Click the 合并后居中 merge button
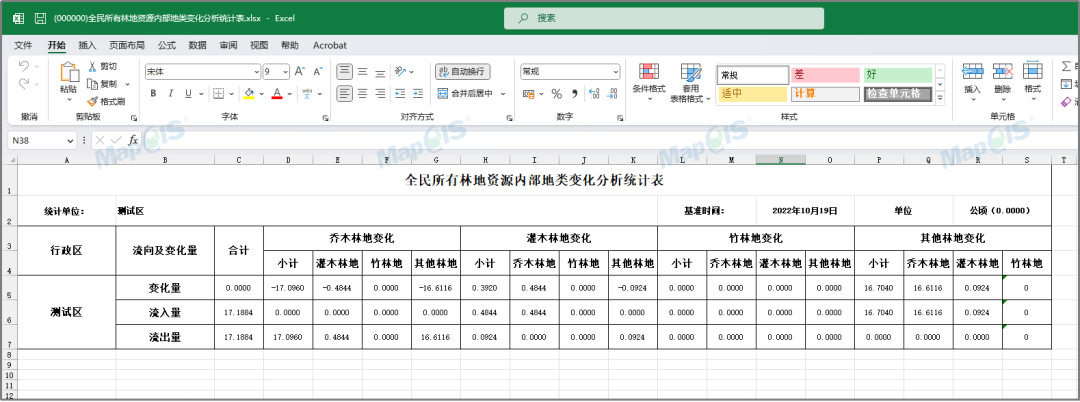Image resolution: width=1080 pixels, height=402 pixels. pyautogui.click(x=464, y=94)
